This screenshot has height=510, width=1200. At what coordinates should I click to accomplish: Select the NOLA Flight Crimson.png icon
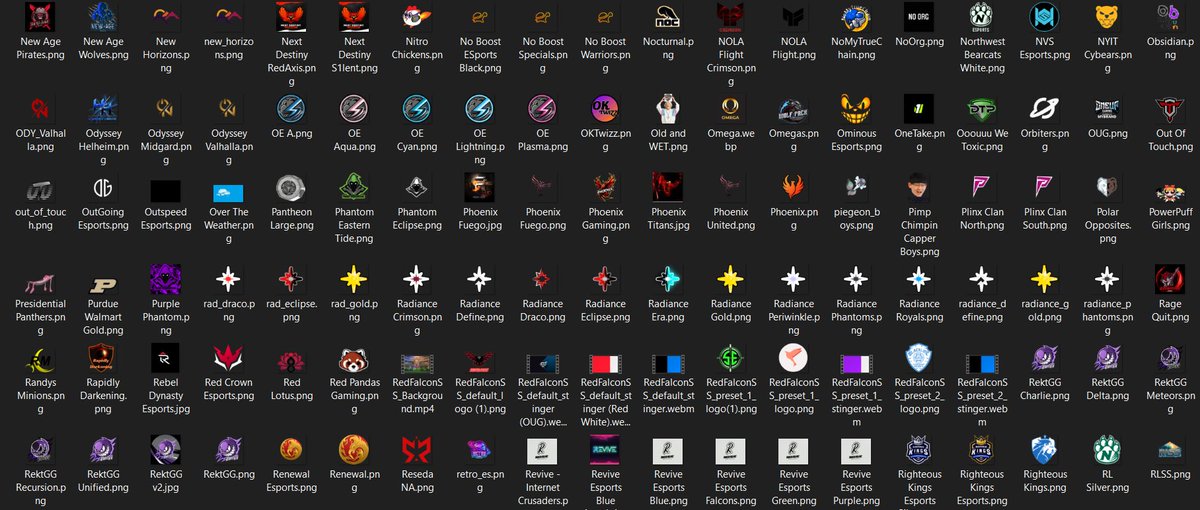coord(731,16)
